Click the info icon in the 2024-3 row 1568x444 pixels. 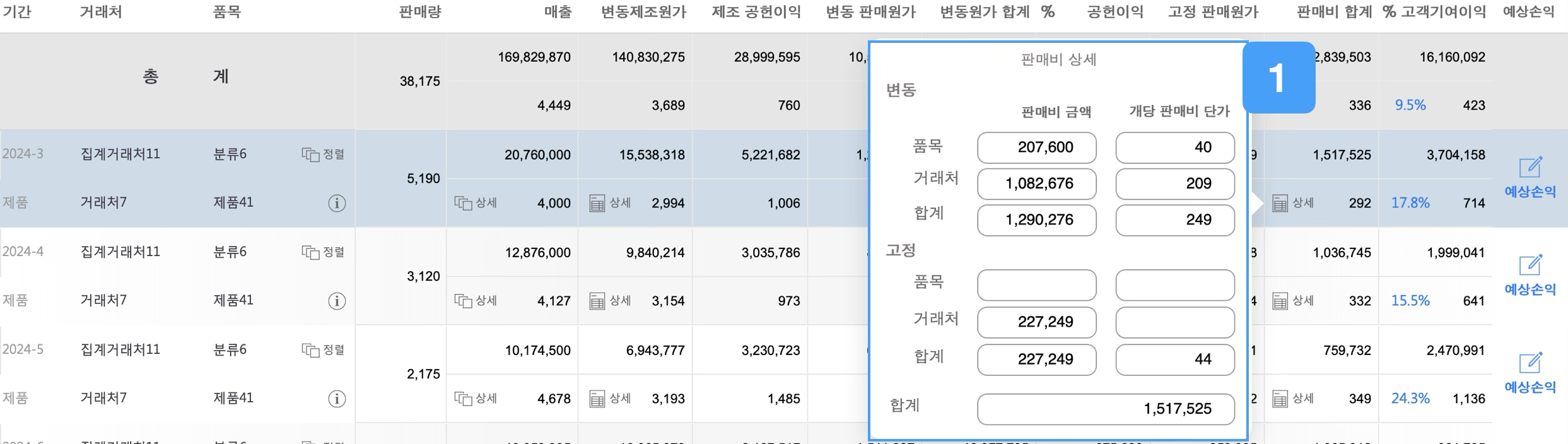(x=337, y=203)
